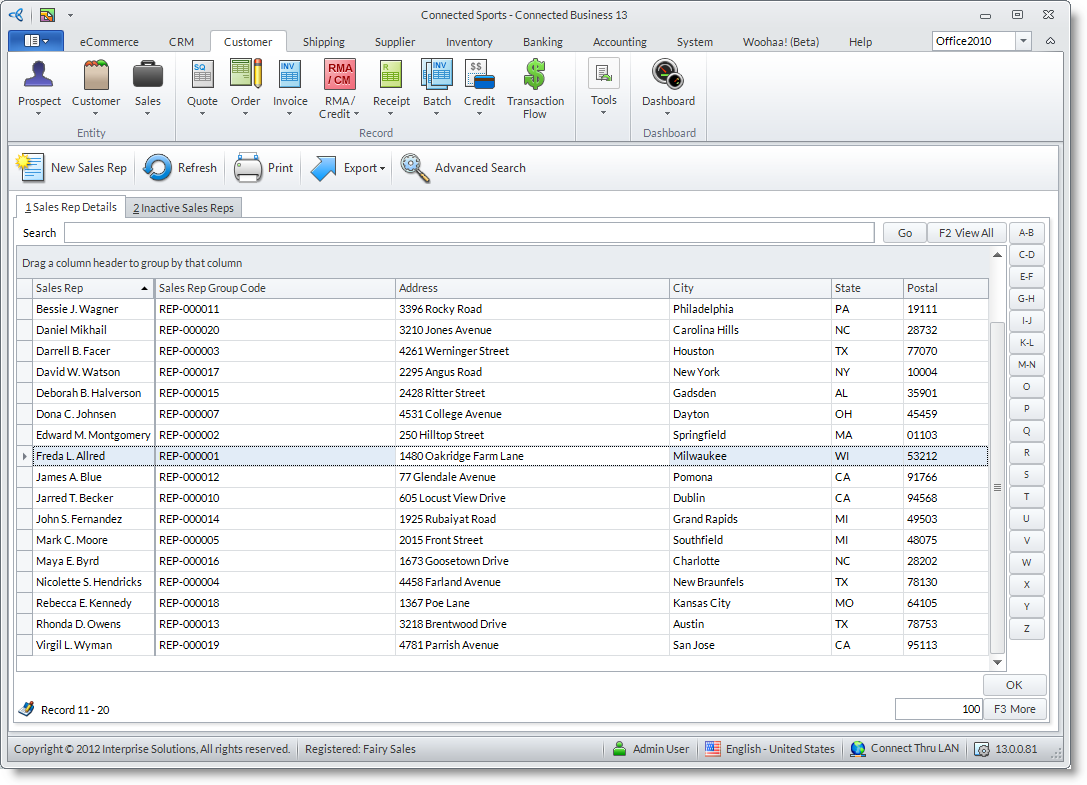
Task: Open the Office2010 theme combo box
Action: [x=1023, y=41]
